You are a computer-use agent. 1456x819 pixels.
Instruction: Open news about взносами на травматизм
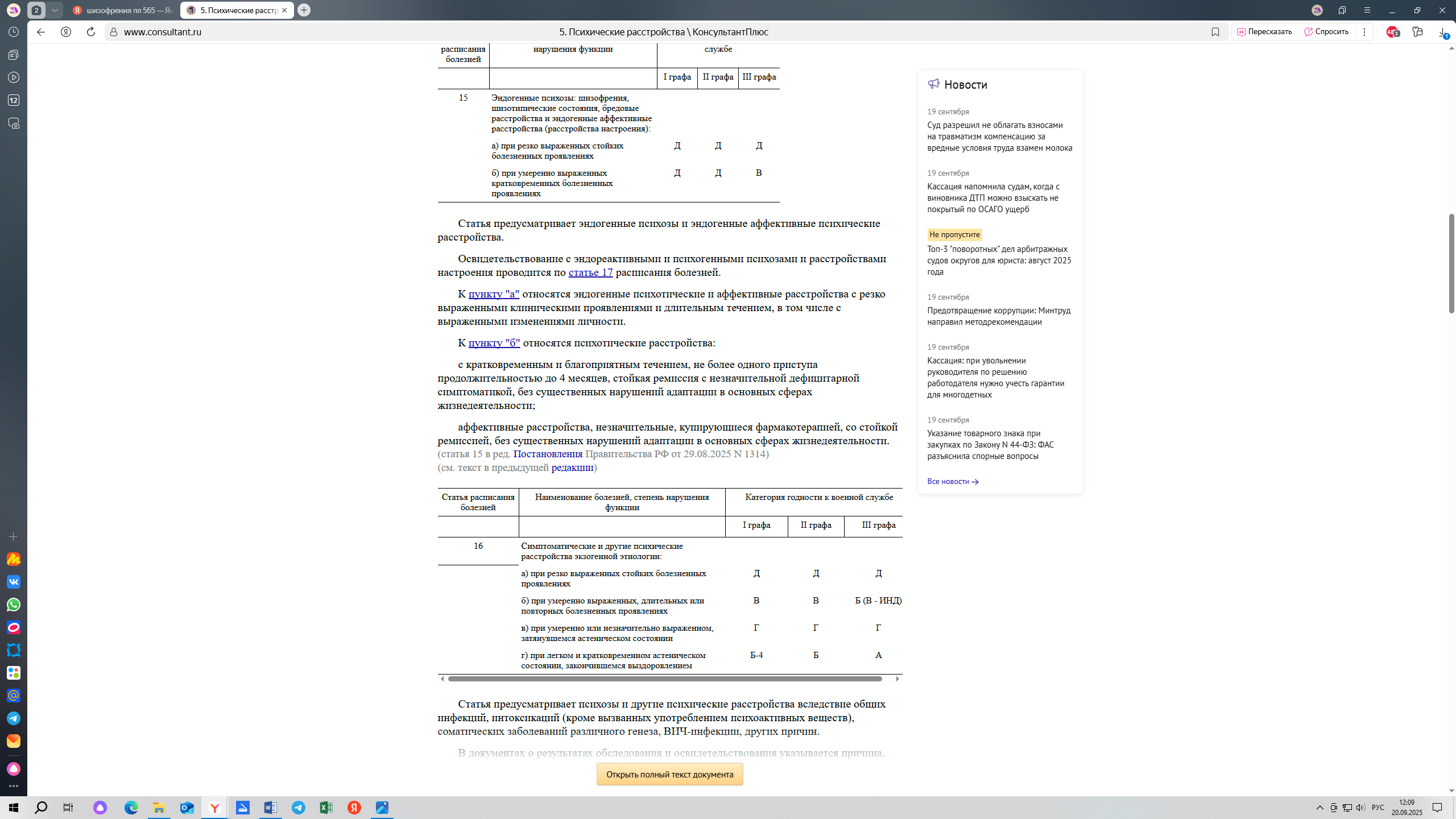click(x=999, y=136)
